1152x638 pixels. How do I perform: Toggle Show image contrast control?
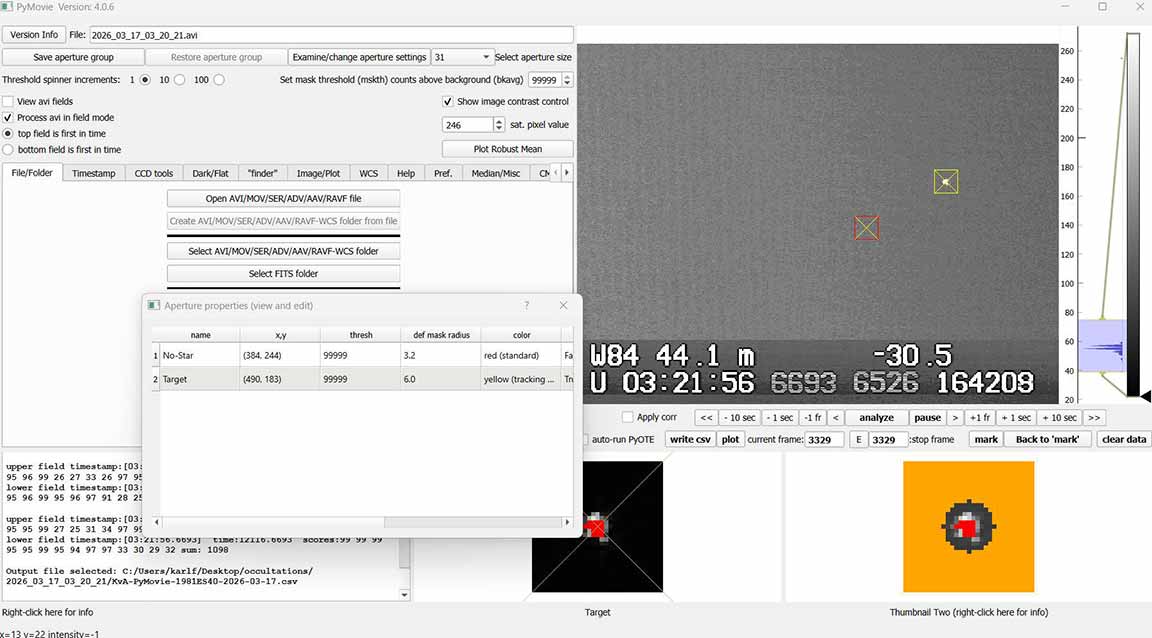coord(448,101)
